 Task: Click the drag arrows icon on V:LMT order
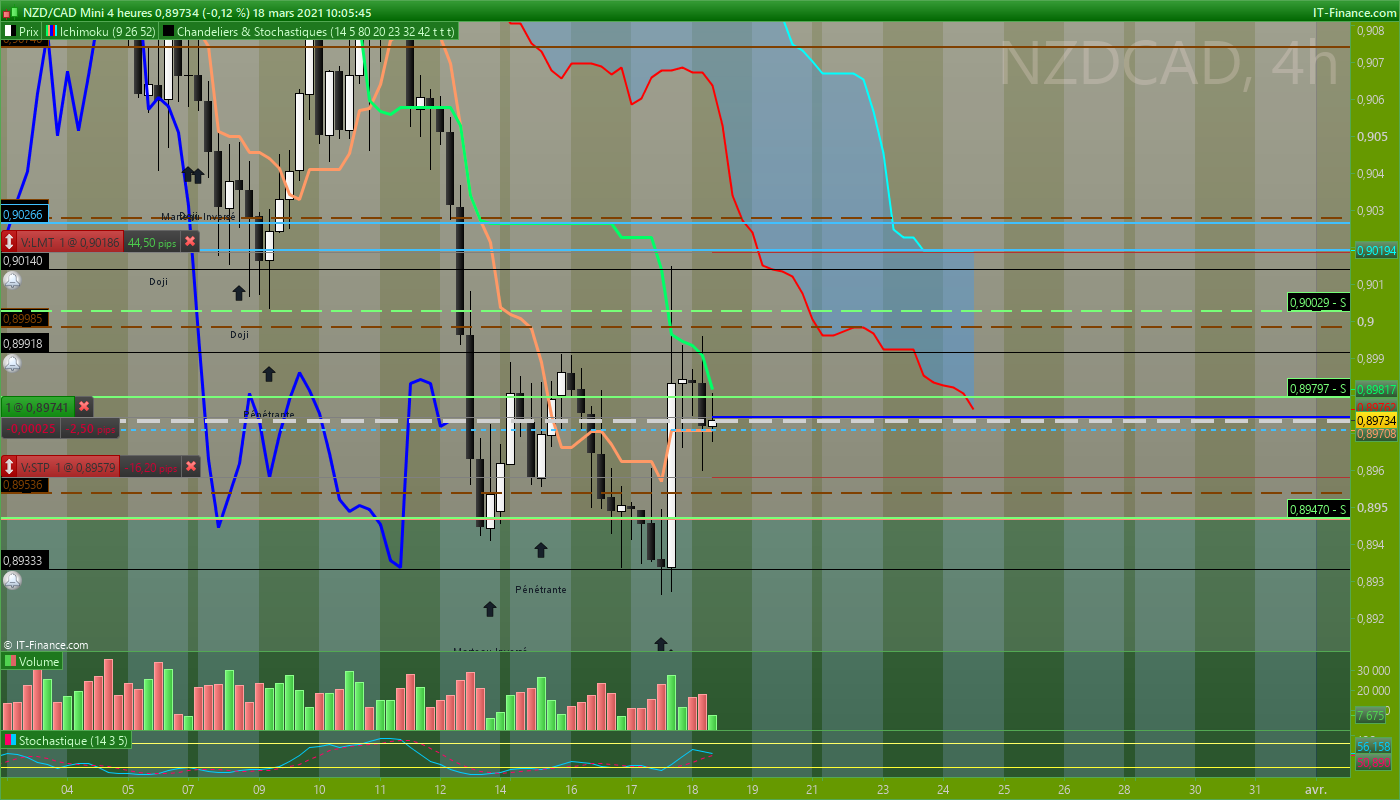[10, 242]
